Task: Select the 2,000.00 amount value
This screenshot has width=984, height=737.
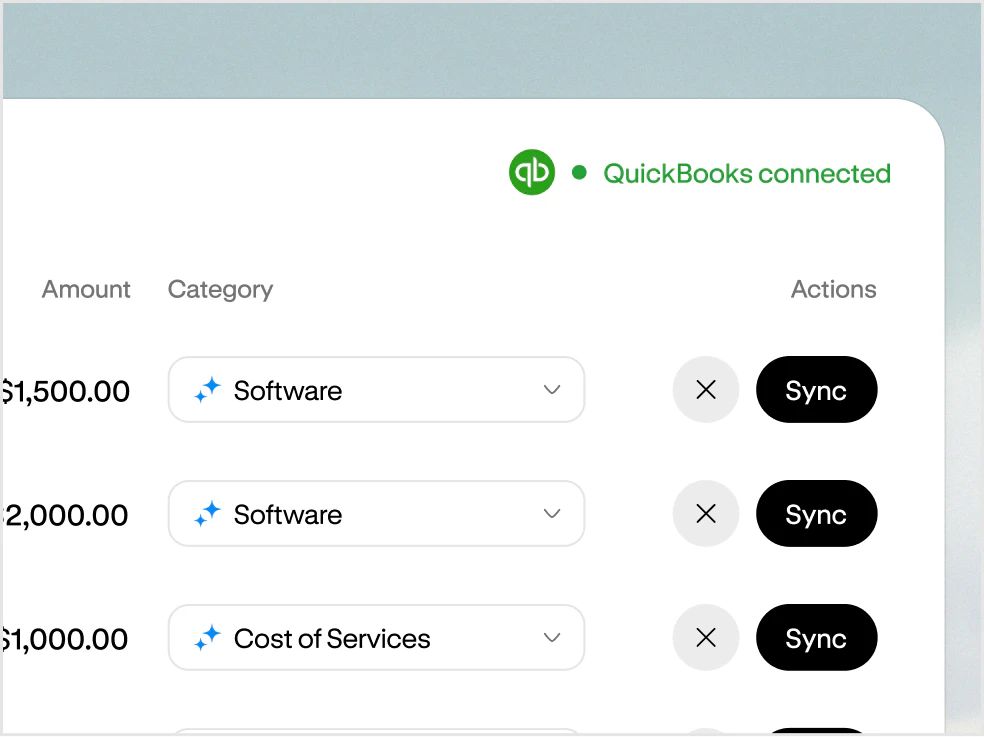Action: [65, 515]
